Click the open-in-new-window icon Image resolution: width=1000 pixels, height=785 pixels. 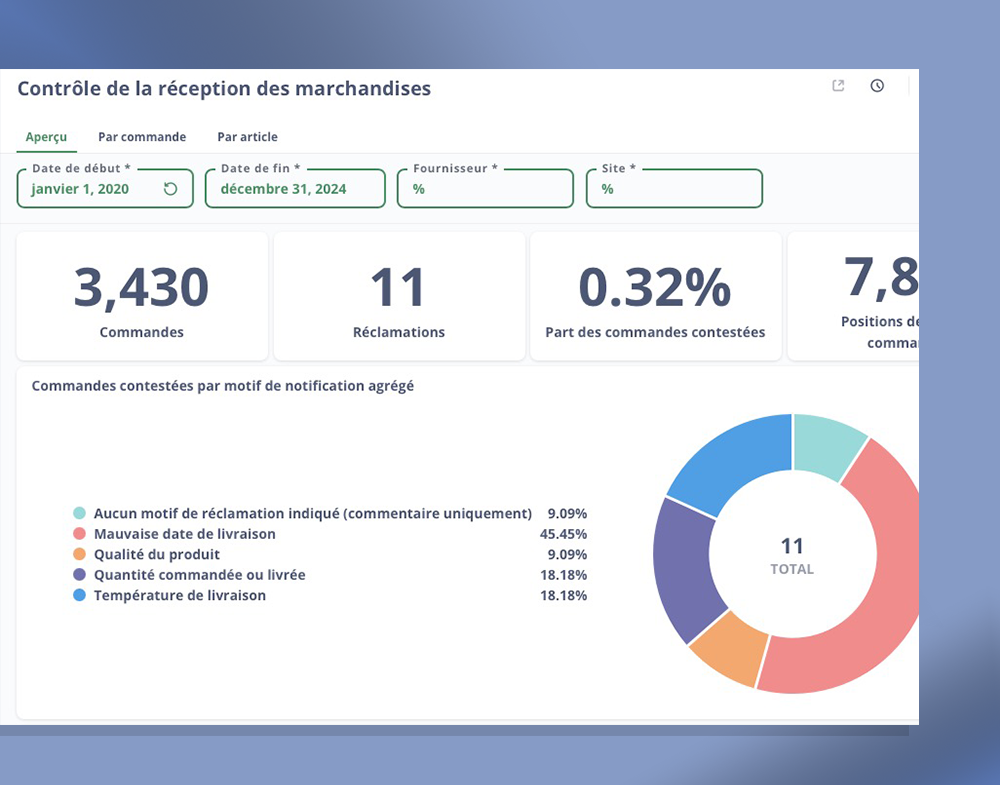tap(838, 86)
